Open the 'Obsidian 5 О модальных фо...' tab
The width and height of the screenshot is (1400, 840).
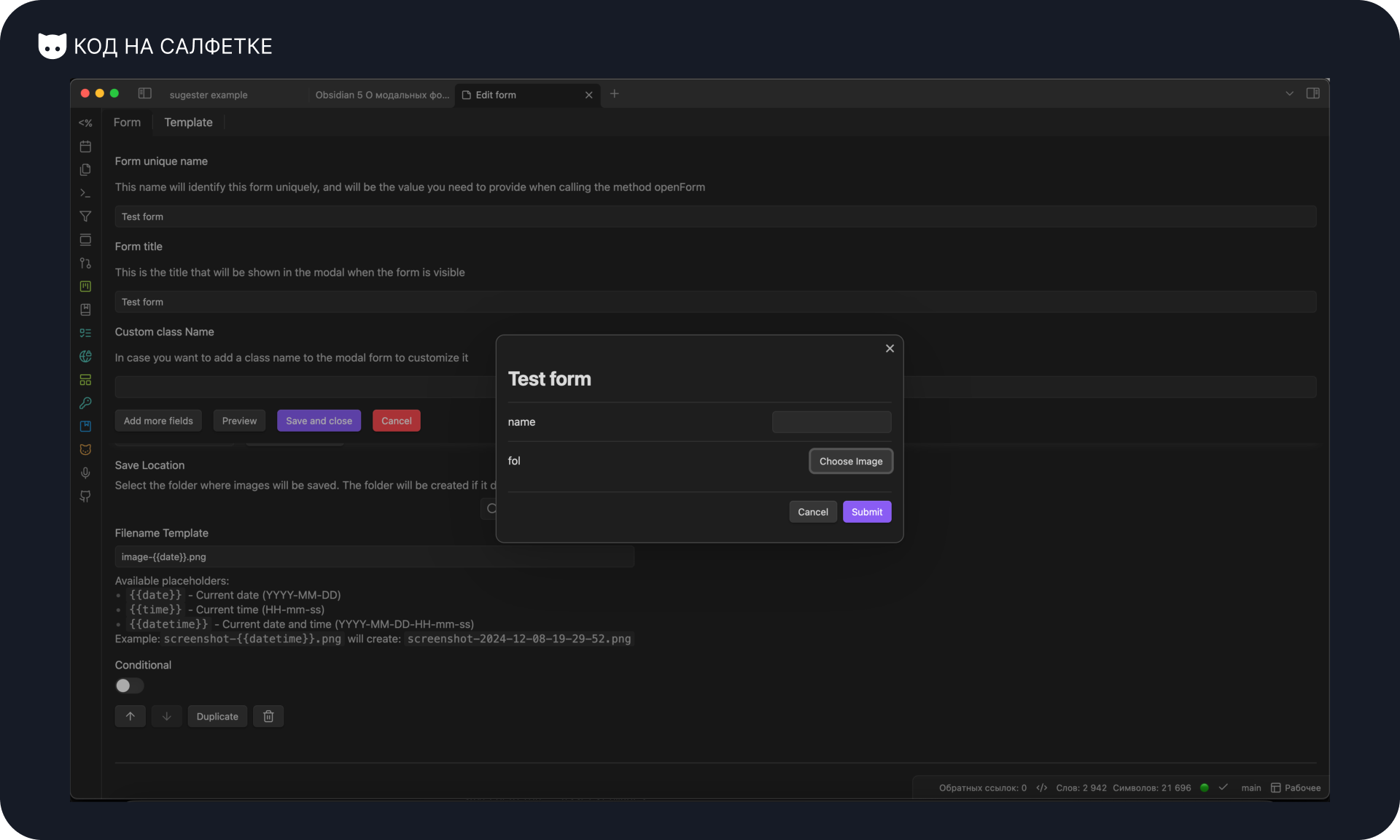[382, 95]
